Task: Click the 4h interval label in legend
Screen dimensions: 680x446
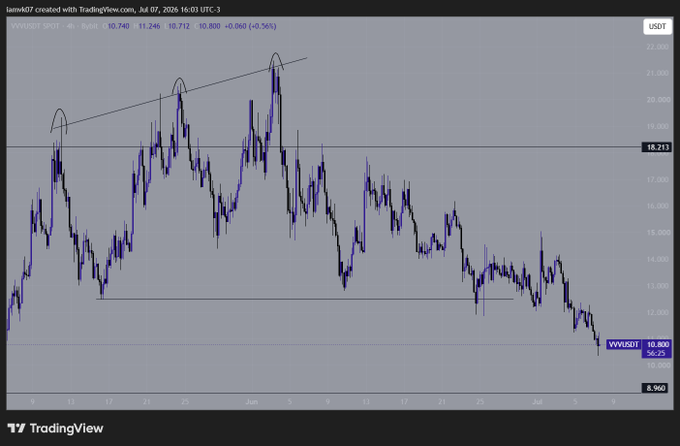Action: [x=71, y=26]
